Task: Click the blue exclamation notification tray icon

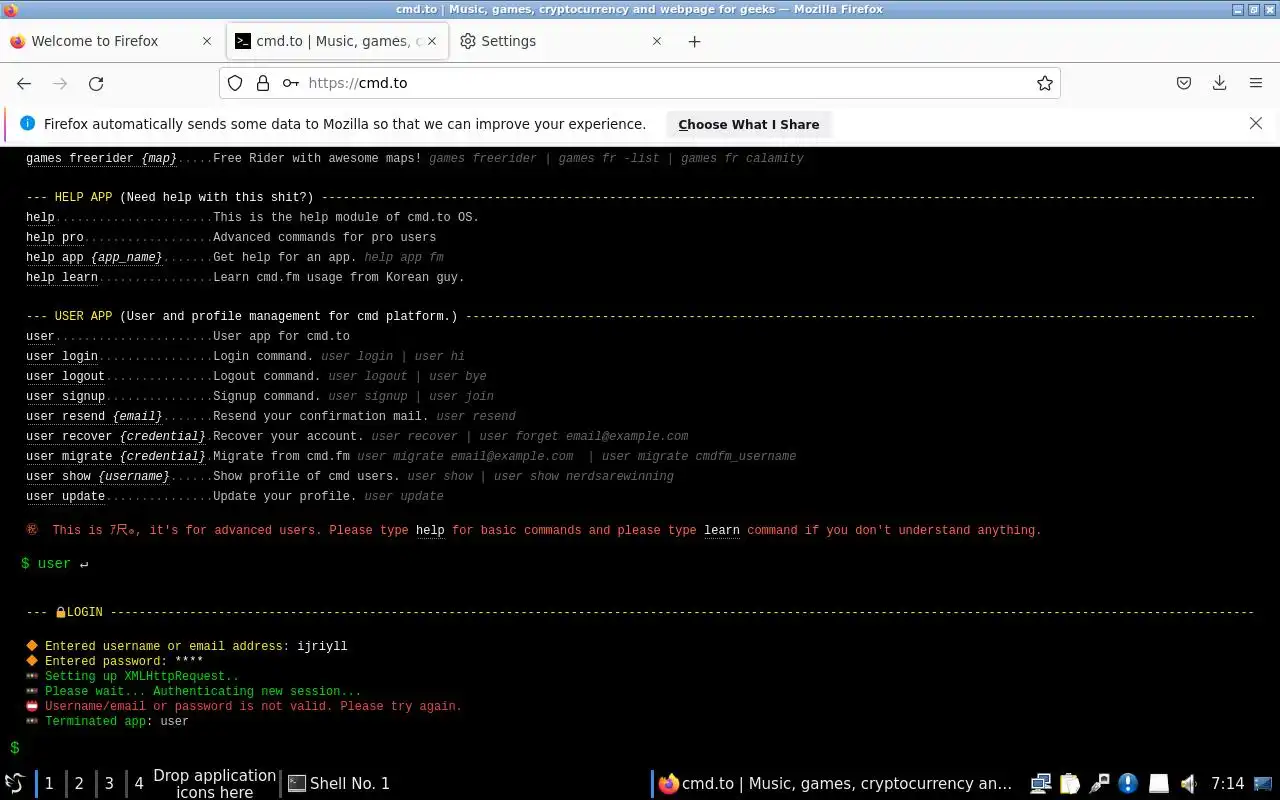Action: pyautogui.click(x=1128, y=783)
